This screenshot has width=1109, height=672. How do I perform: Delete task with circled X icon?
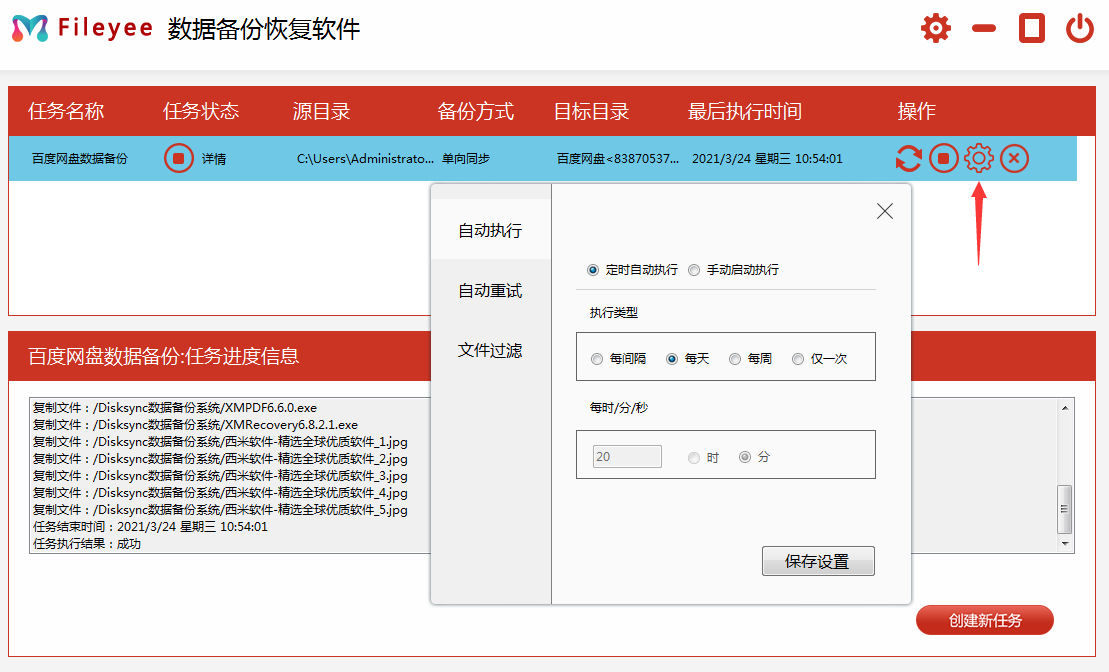click(1014, 159)
